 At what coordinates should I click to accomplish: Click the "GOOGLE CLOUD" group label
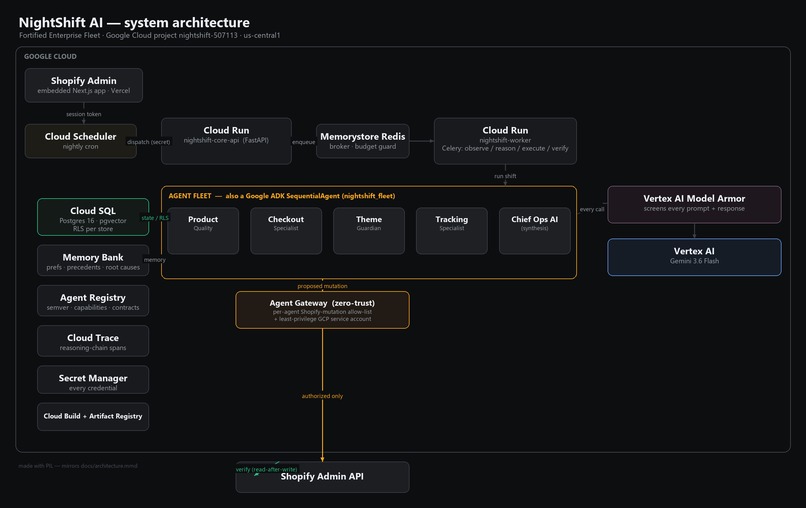pyautogui.click(x=50, y=57)
